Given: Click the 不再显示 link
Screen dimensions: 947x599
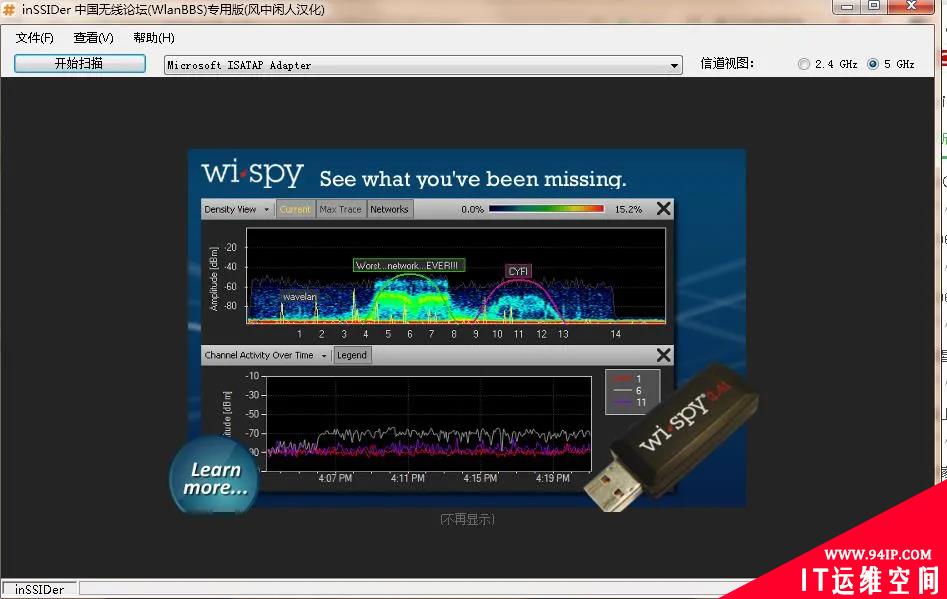Looking at the screenshot, I should [x=467, y=519].
